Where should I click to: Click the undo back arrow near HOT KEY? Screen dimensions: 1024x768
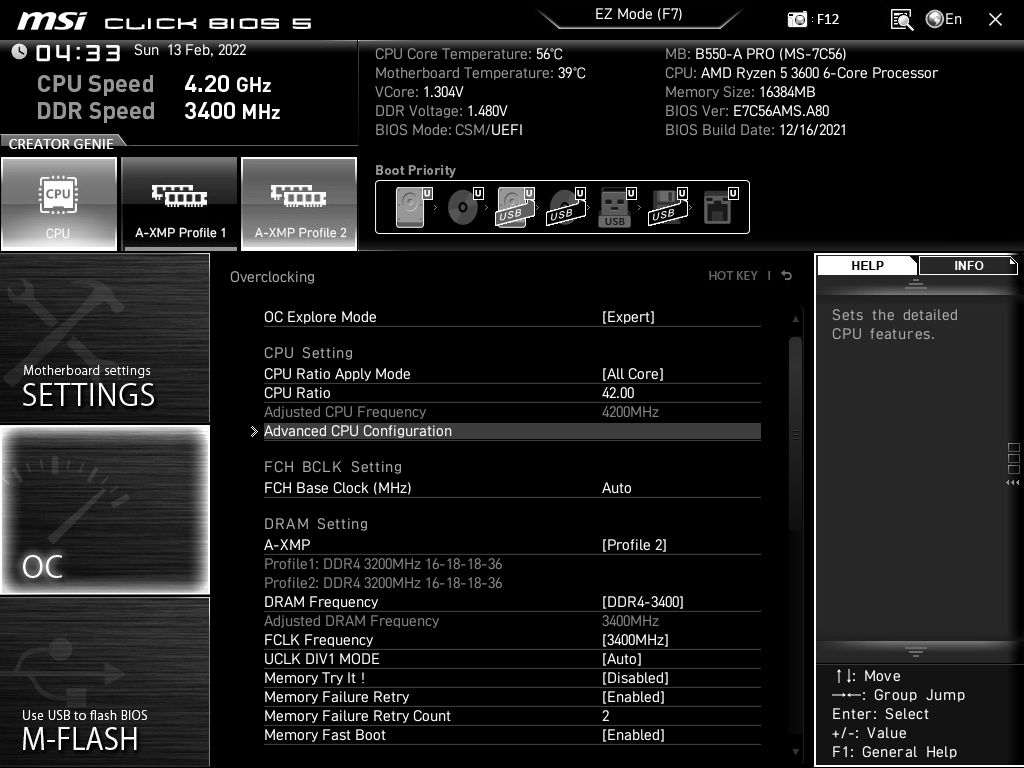click(x=787, y=276)
